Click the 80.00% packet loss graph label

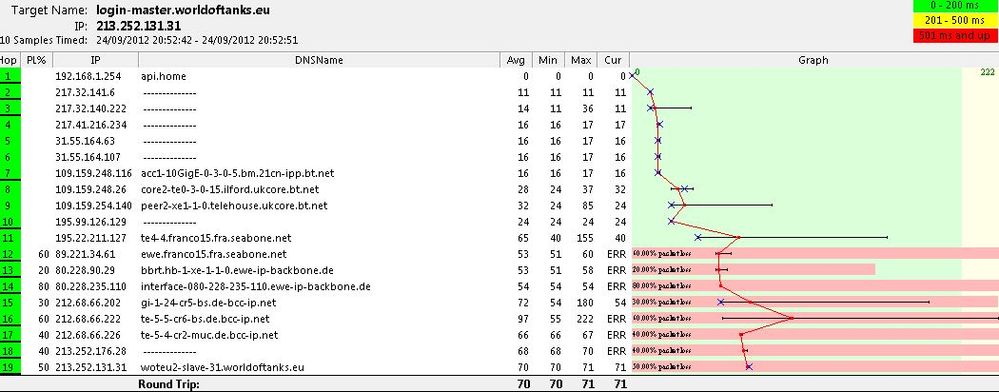click(661, 287)
